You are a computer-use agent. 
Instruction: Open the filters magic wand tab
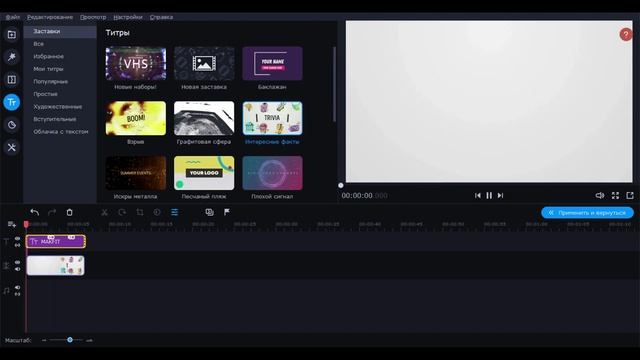coord(11,57)
